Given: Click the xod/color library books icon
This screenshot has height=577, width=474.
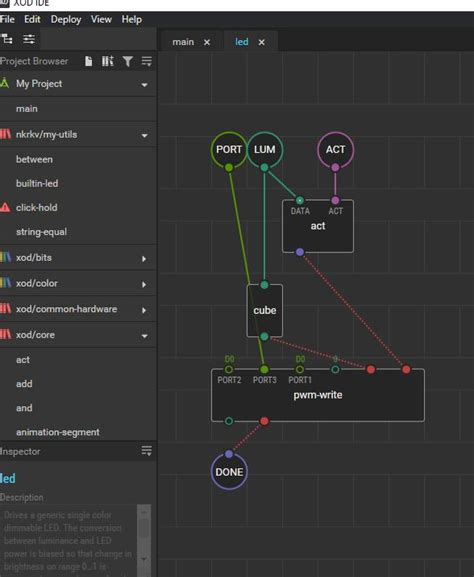Looking at the screenshot, I should click(x=5, y=283).
